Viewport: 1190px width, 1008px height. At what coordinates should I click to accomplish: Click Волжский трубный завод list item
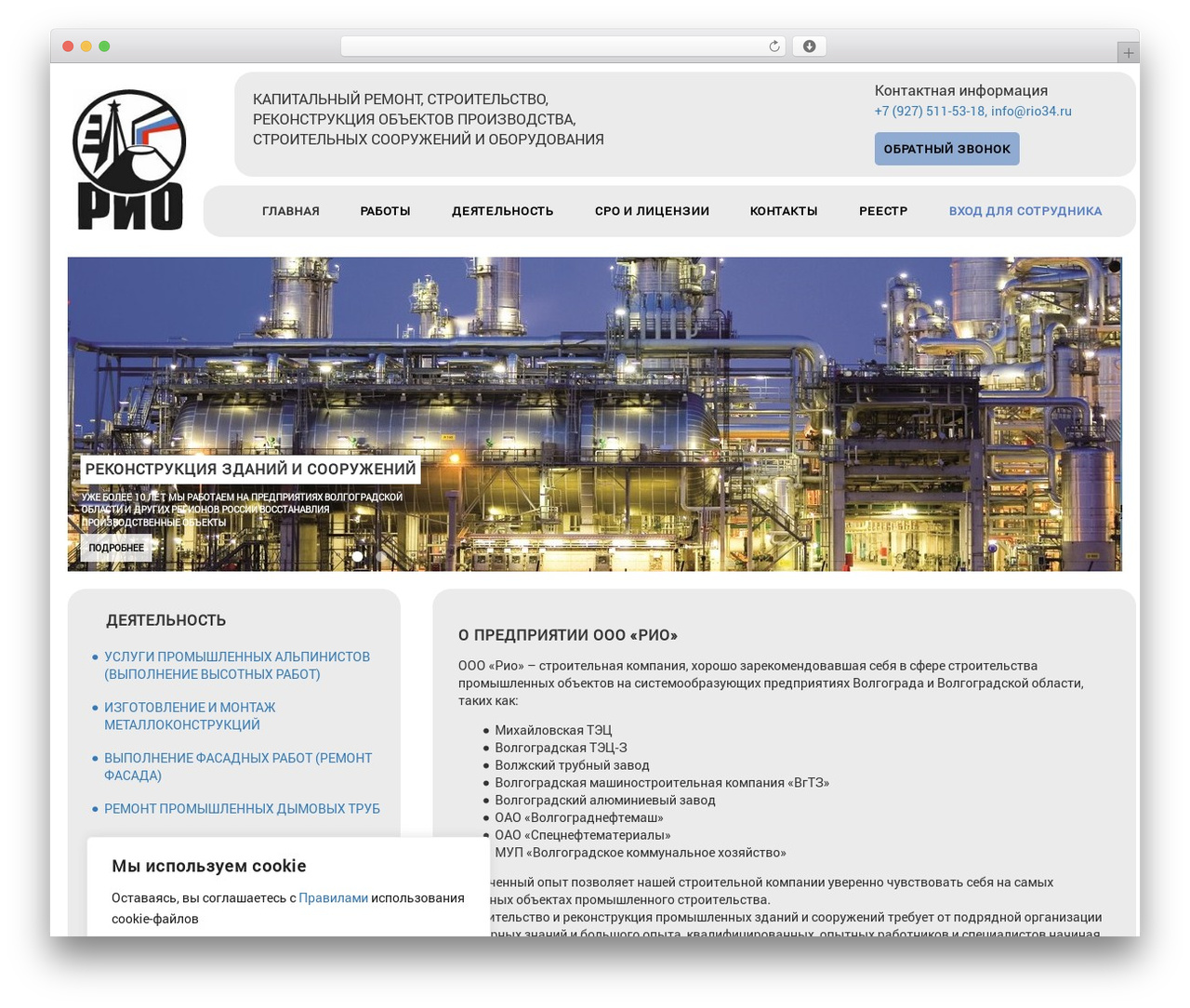click(x=572, y=765)
